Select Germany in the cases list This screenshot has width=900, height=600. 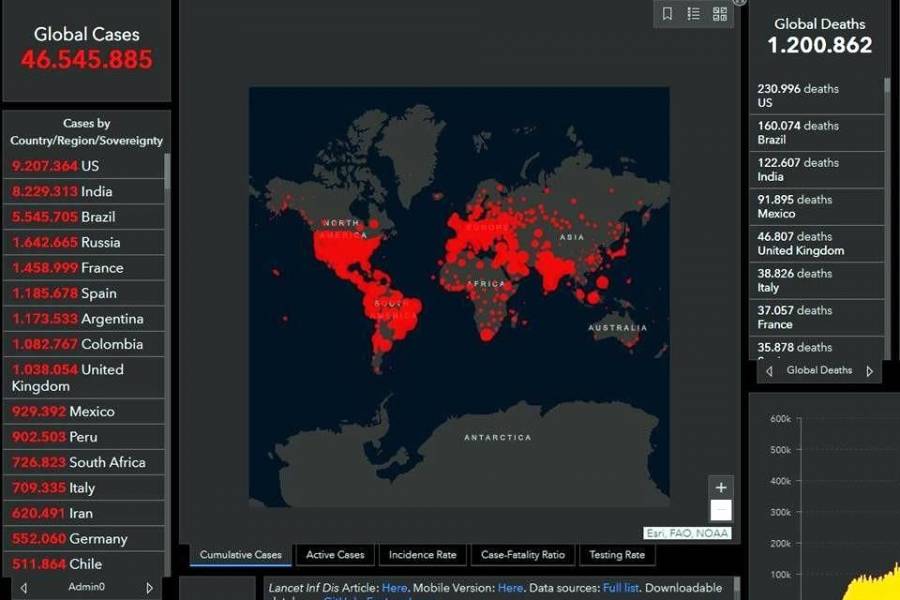click(84, 539)
